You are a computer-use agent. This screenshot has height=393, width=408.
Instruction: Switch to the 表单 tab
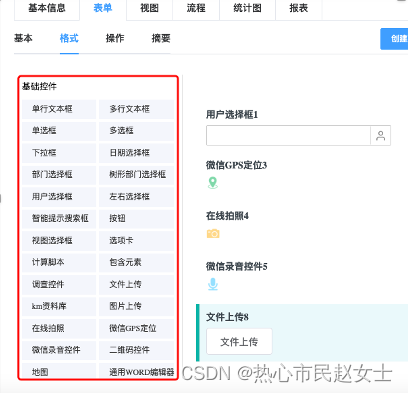(103, 8)
